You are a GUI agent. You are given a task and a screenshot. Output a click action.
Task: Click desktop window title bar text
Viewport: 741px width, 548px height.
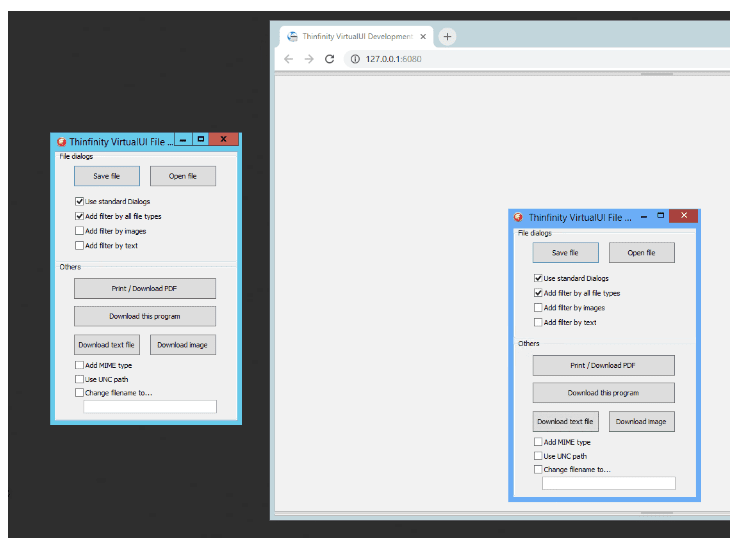121,142
